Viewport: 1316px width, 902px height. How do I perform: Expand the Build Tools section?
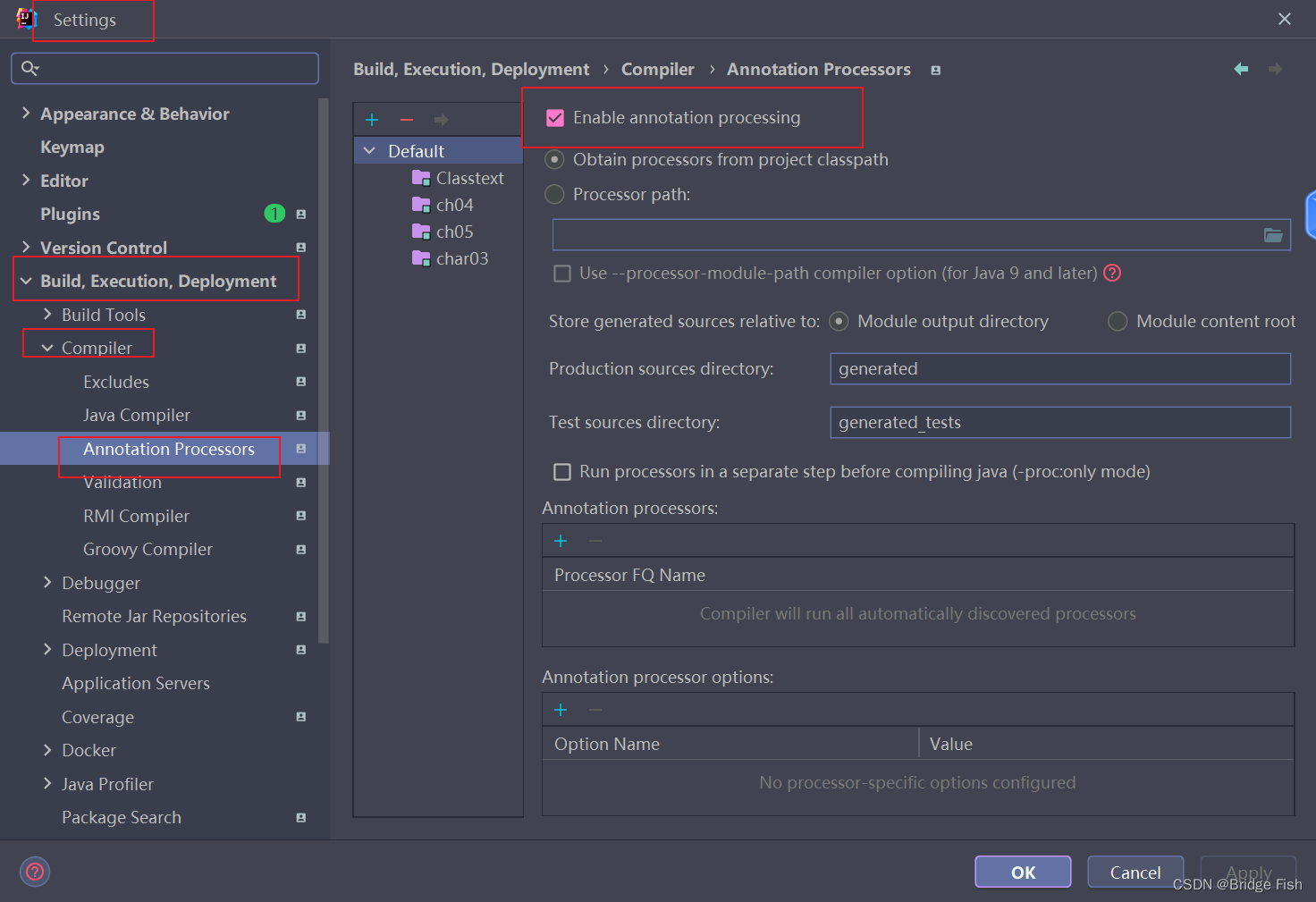coord(46,314)
